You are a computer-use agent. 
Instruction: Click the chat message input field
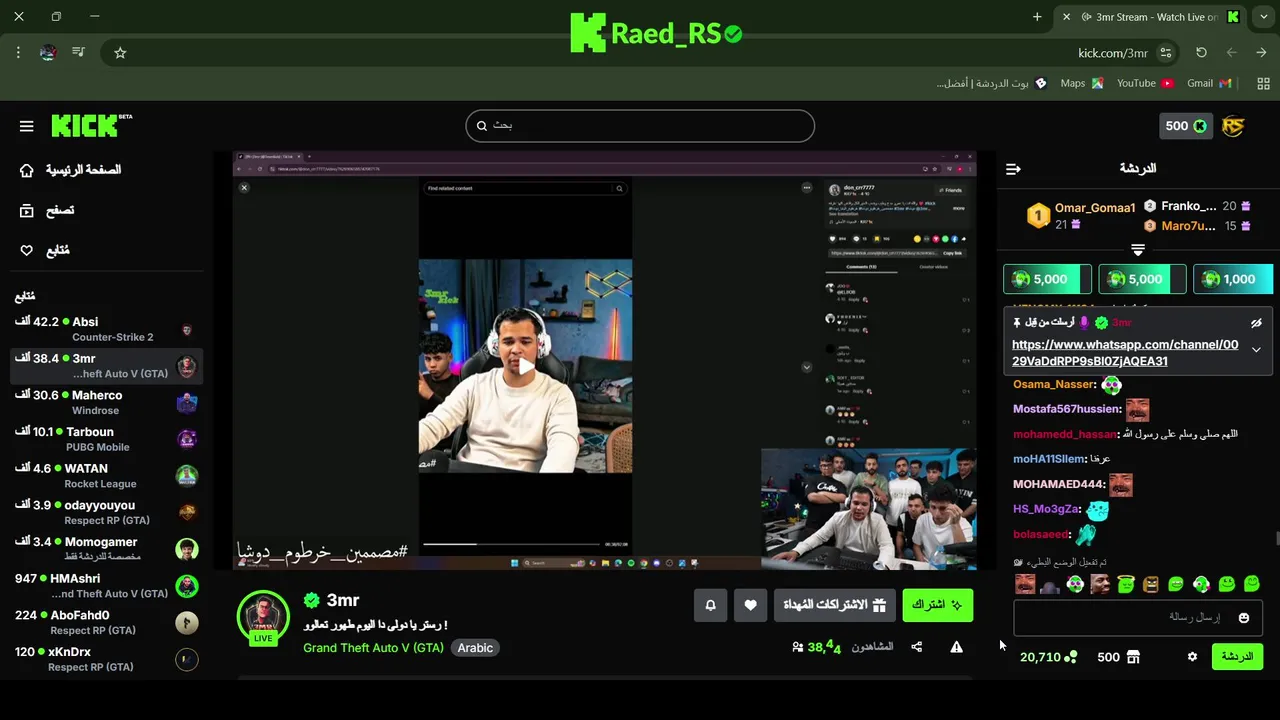click(1138, 618)
